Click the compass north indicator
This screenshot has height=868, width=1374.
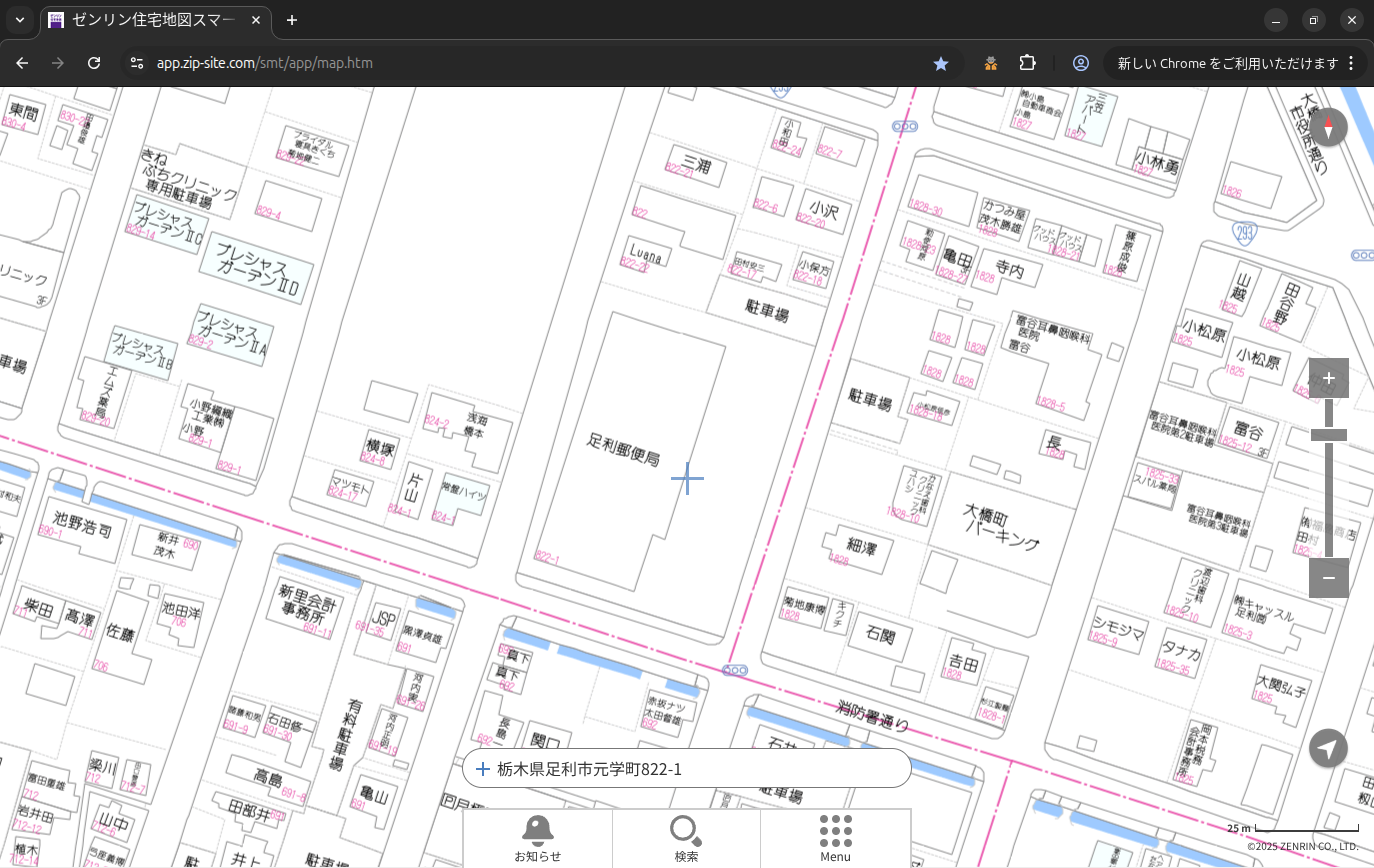pyautogui.click(x=1328, y=128)
